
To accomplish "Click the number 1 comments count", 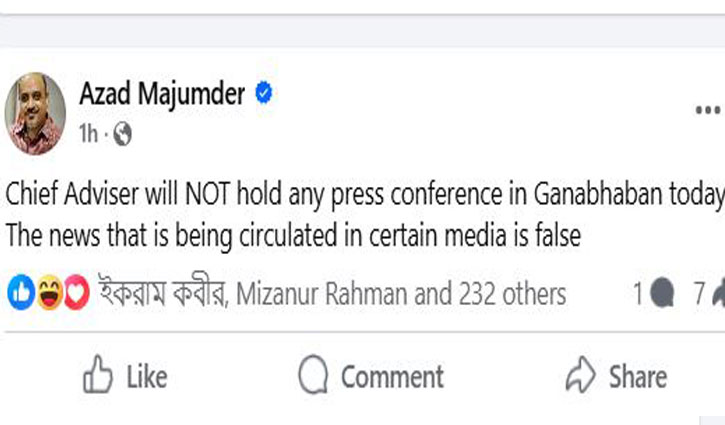I will (x=638, y=293).
